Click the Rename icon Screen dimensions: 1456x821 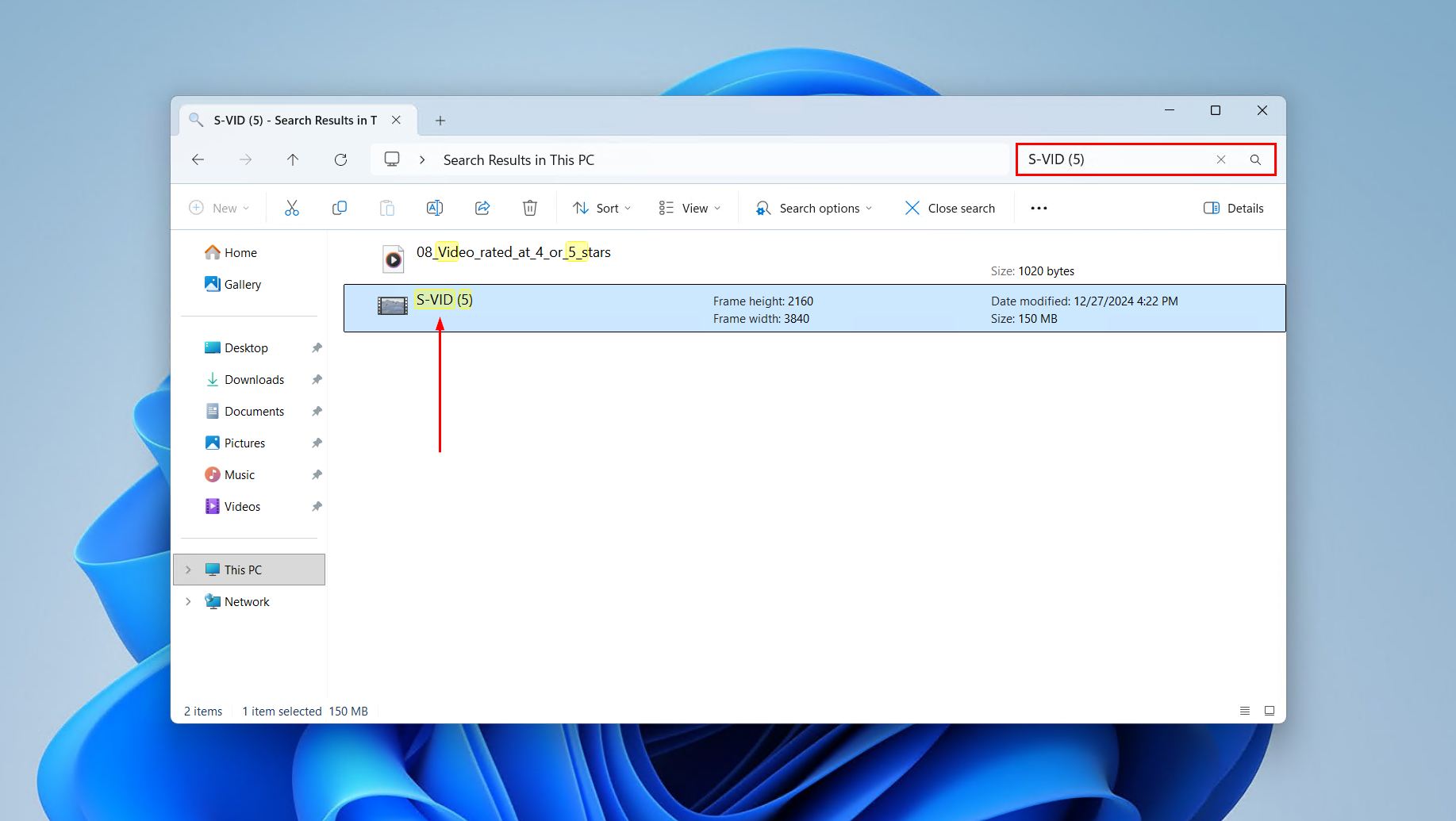(x=435, y=208)
